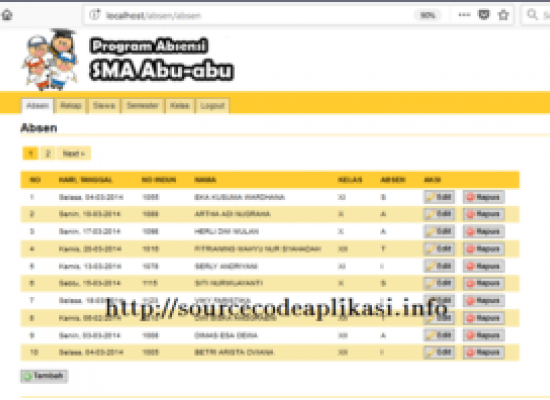
Task: Click the 90% zoom level indicator
Action: (427, 15)
